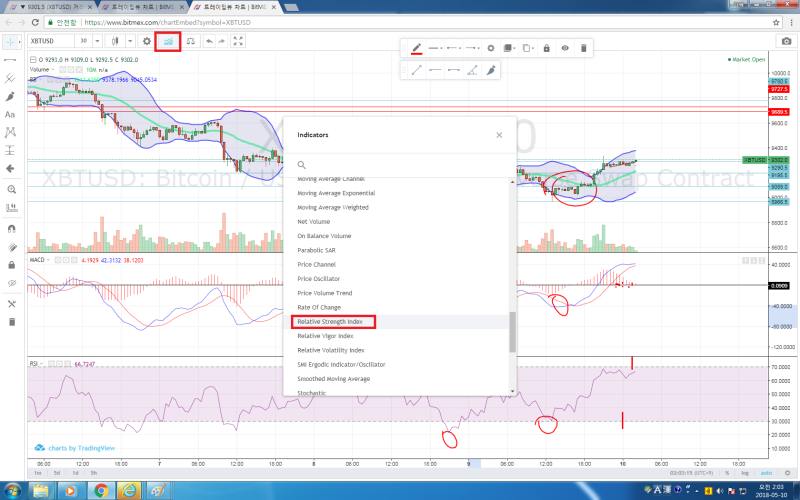Select Relative Vigor Index indicator
This screenshot has width=800, height=500.
click(325, 336)
